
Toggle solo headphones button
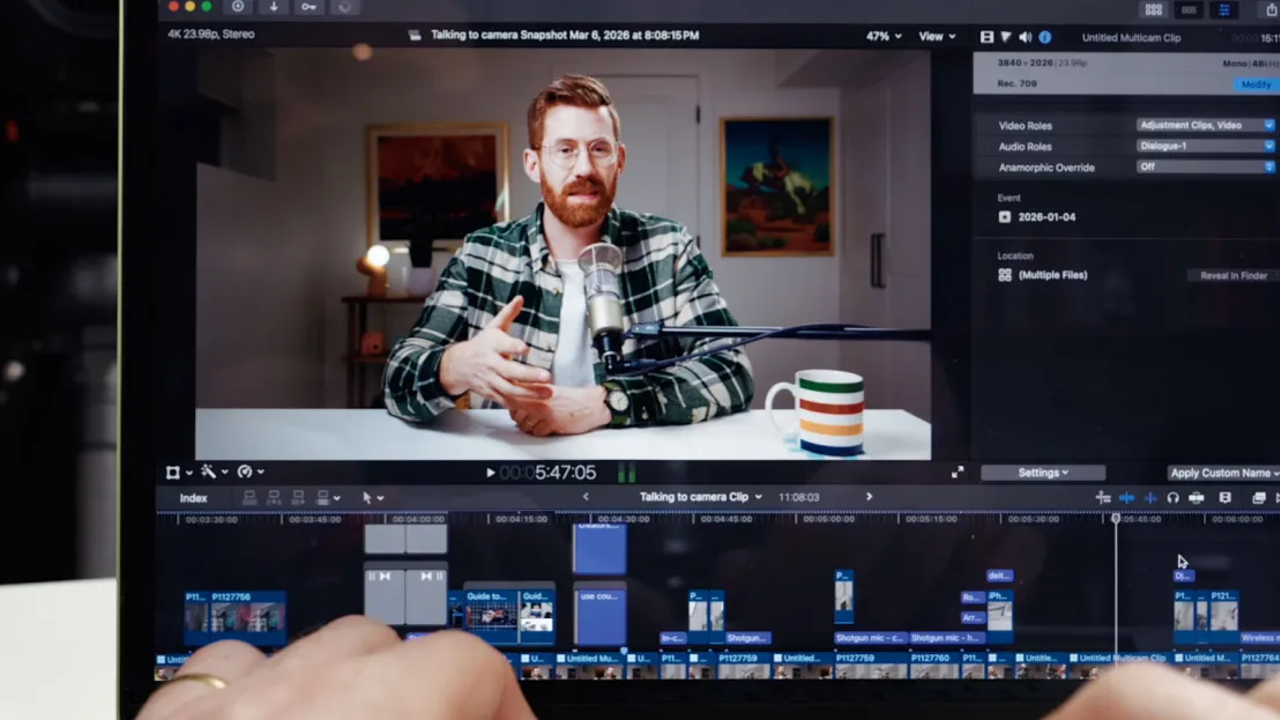click(x=1173, y=498)
